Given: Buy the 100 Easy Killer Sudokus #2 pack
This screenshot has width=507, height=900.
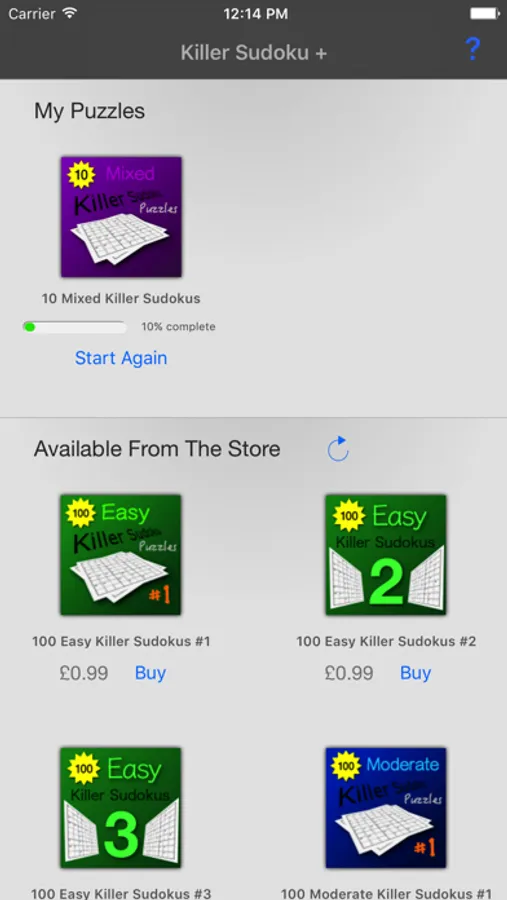Looking at the screenshot, I should [416, 673].
